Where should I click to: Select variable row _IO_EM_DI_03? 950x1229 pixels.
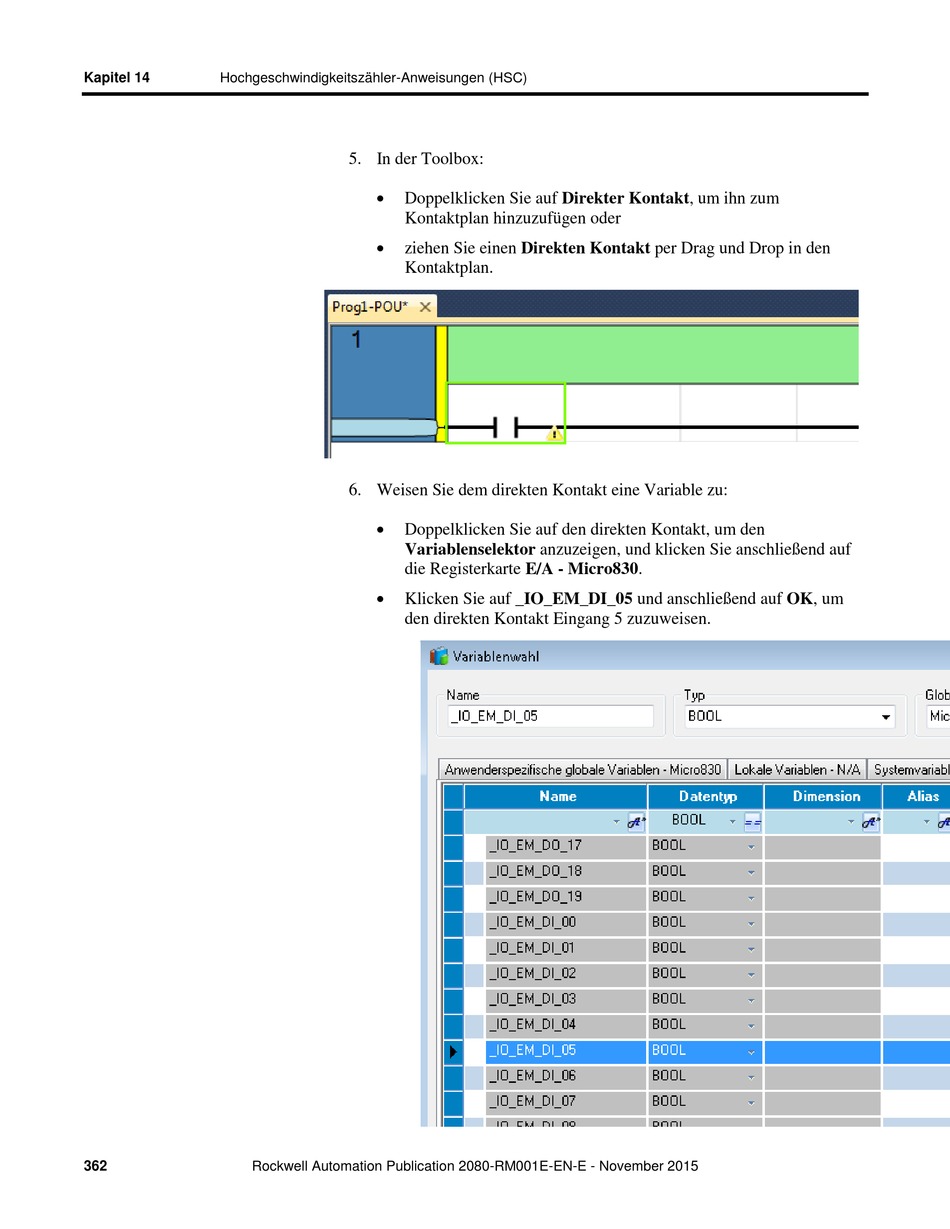coord(566,1000)
